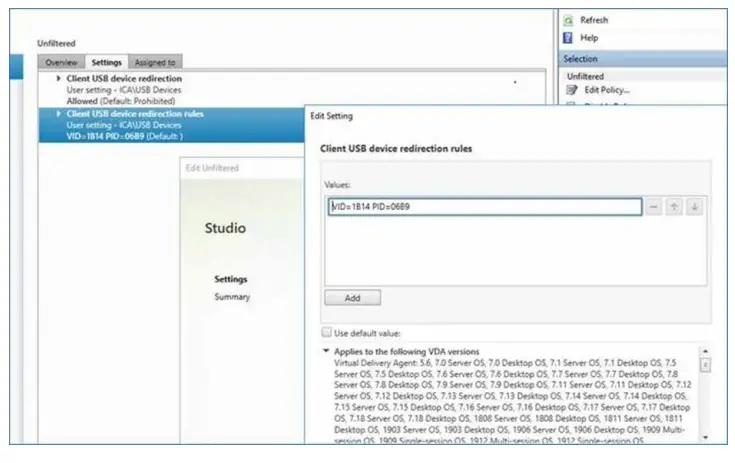Click the Refresh icon in actions pane

(568, 20)
